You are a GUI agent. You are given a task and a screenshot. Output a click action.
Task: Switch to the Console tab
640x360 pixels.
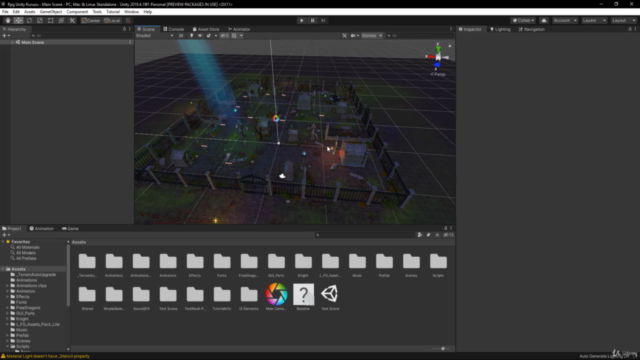click(173, 29)
